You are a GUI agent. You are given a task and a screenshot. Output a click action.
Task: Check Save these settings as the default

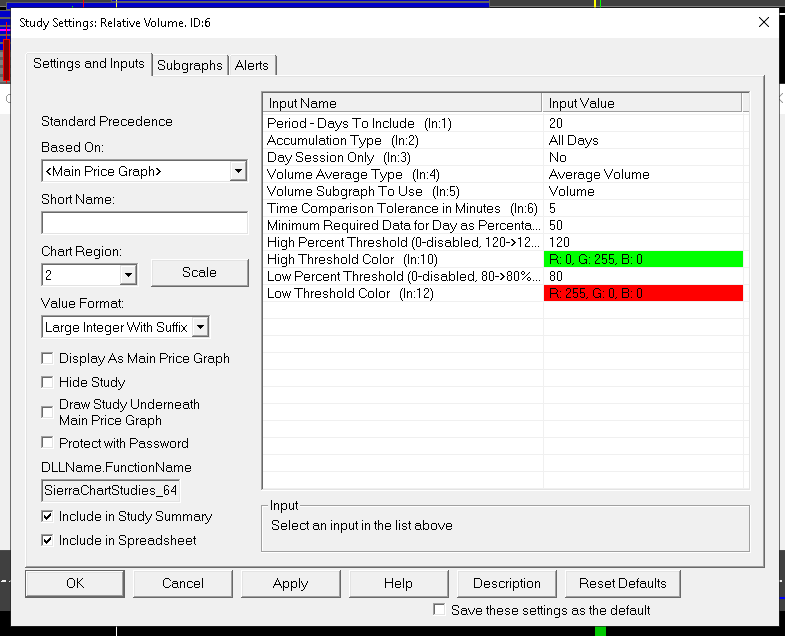coord(439,610)
